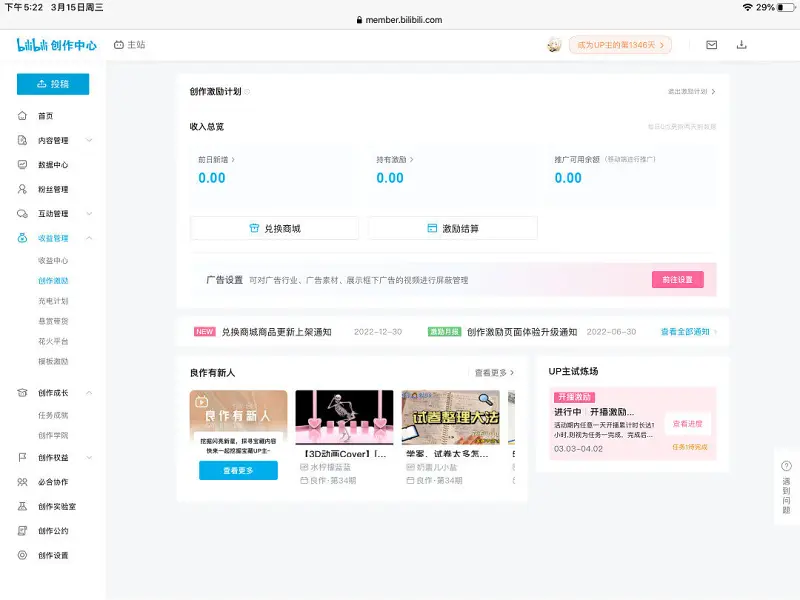Click video title 学霸、试卷太多怎…
800x600 pixels.
click(447, 454)
